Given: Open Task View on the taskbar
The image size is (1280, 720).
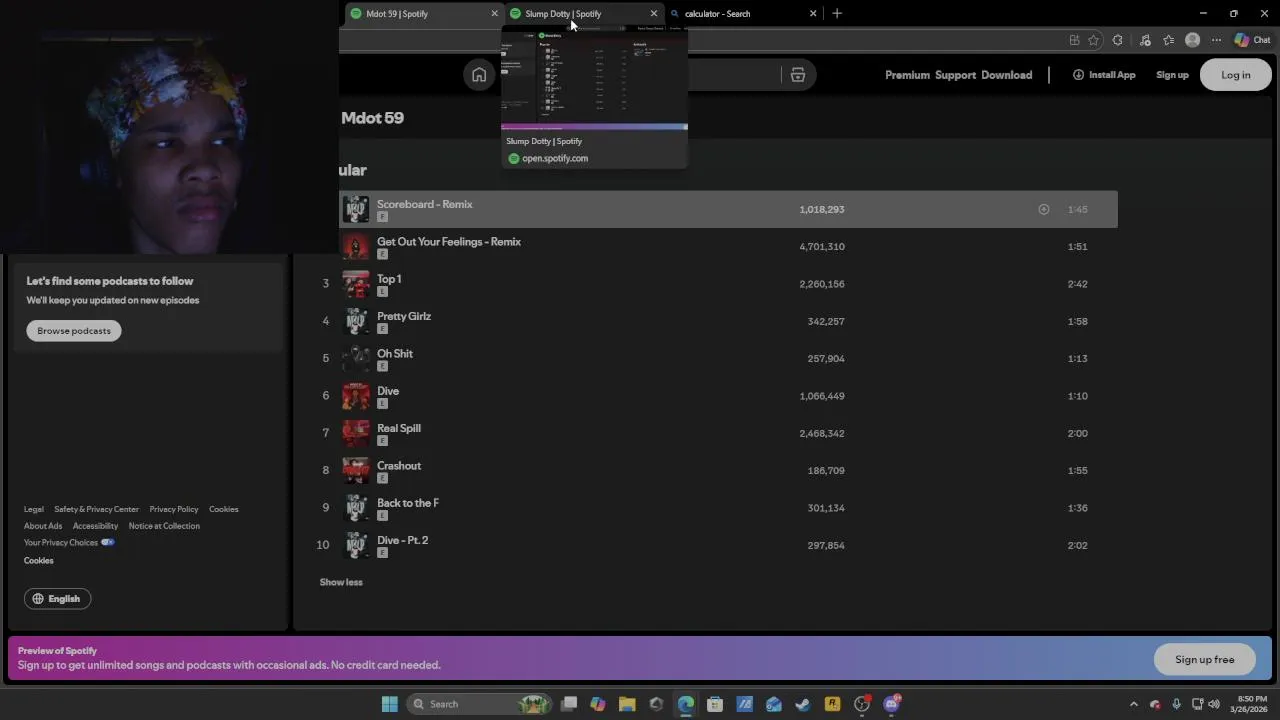Looking at the screenshot, I should tap(569, 704).
